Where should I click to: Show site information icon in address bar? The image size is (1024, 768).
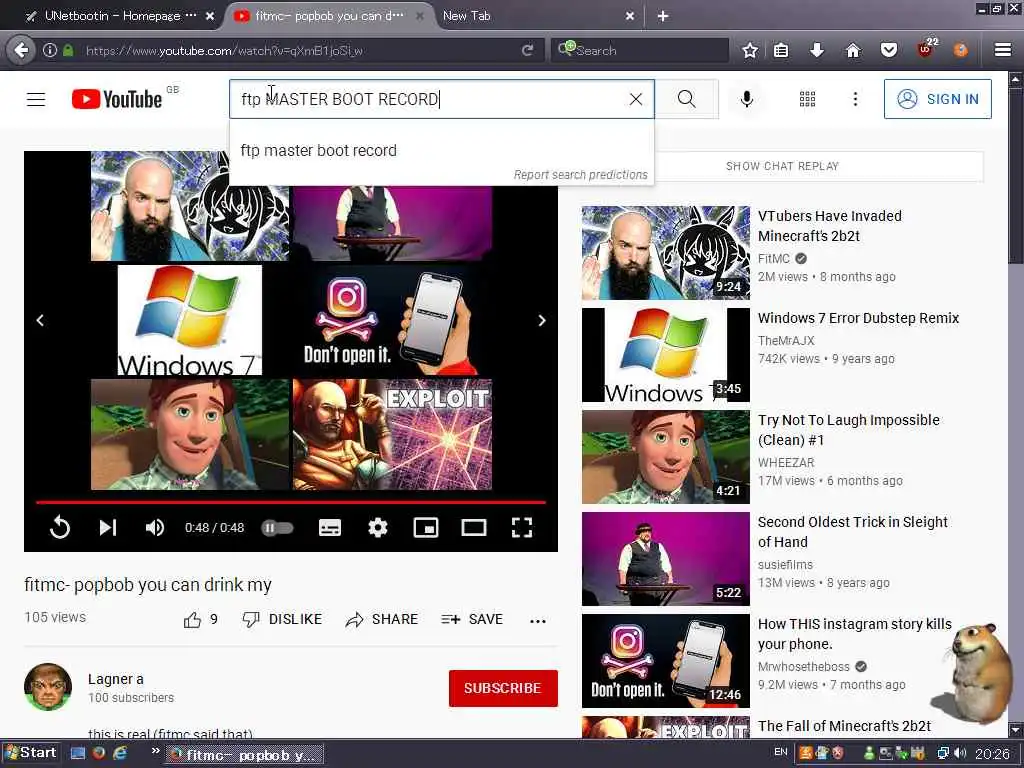pos(50,50)
